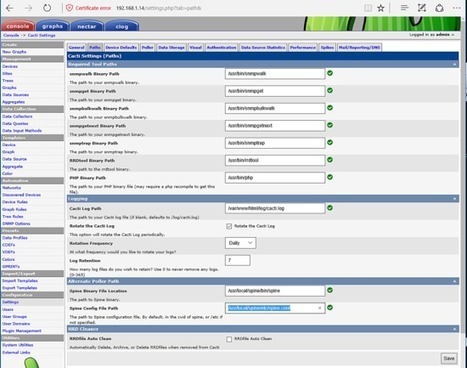Open the browser more options ellipsis
Image resolution: width=467 pixels, height=368 pixels.
456,8
